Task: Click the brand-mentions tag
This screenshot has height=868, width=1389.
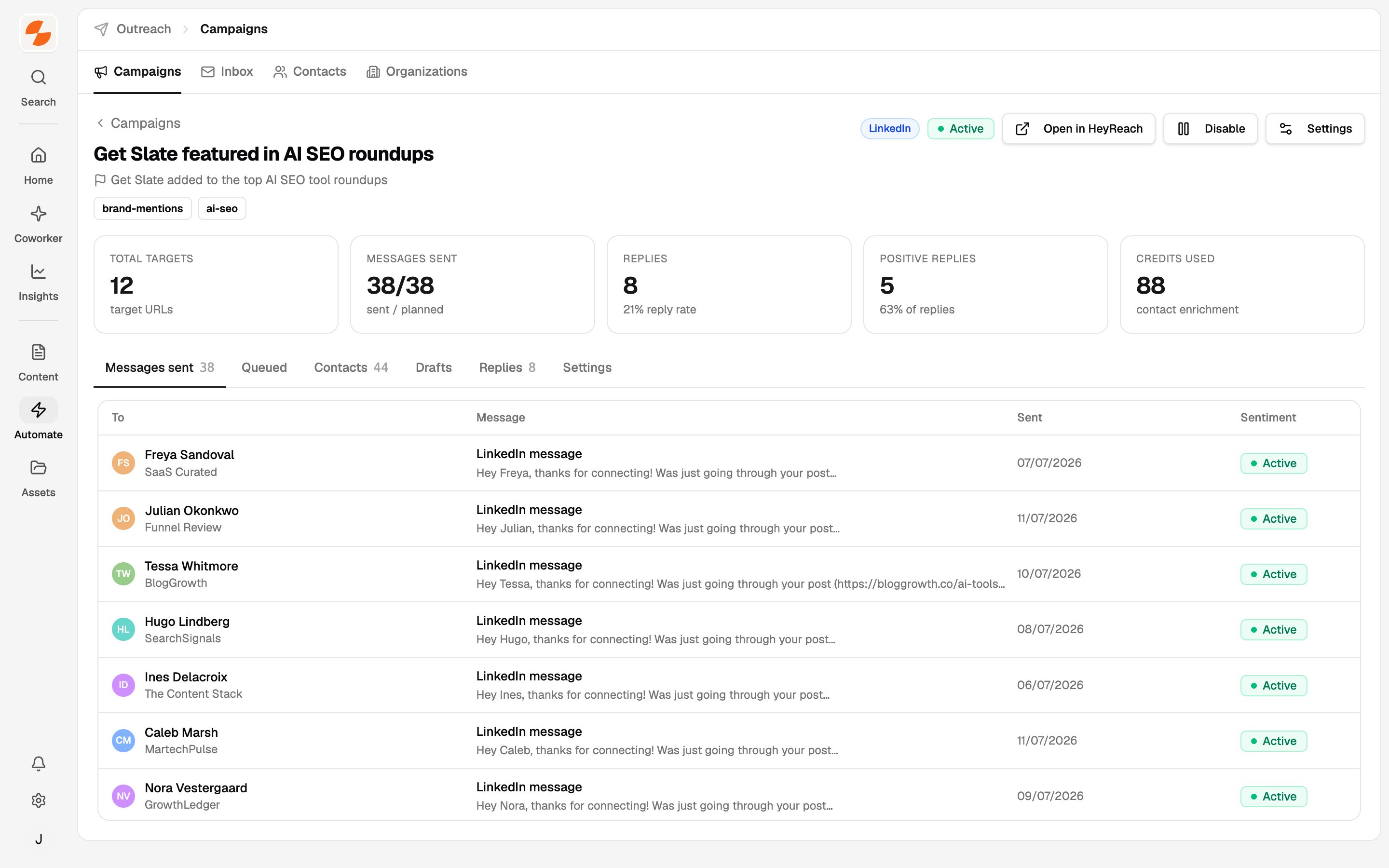Action: click(x=142, y=208)
